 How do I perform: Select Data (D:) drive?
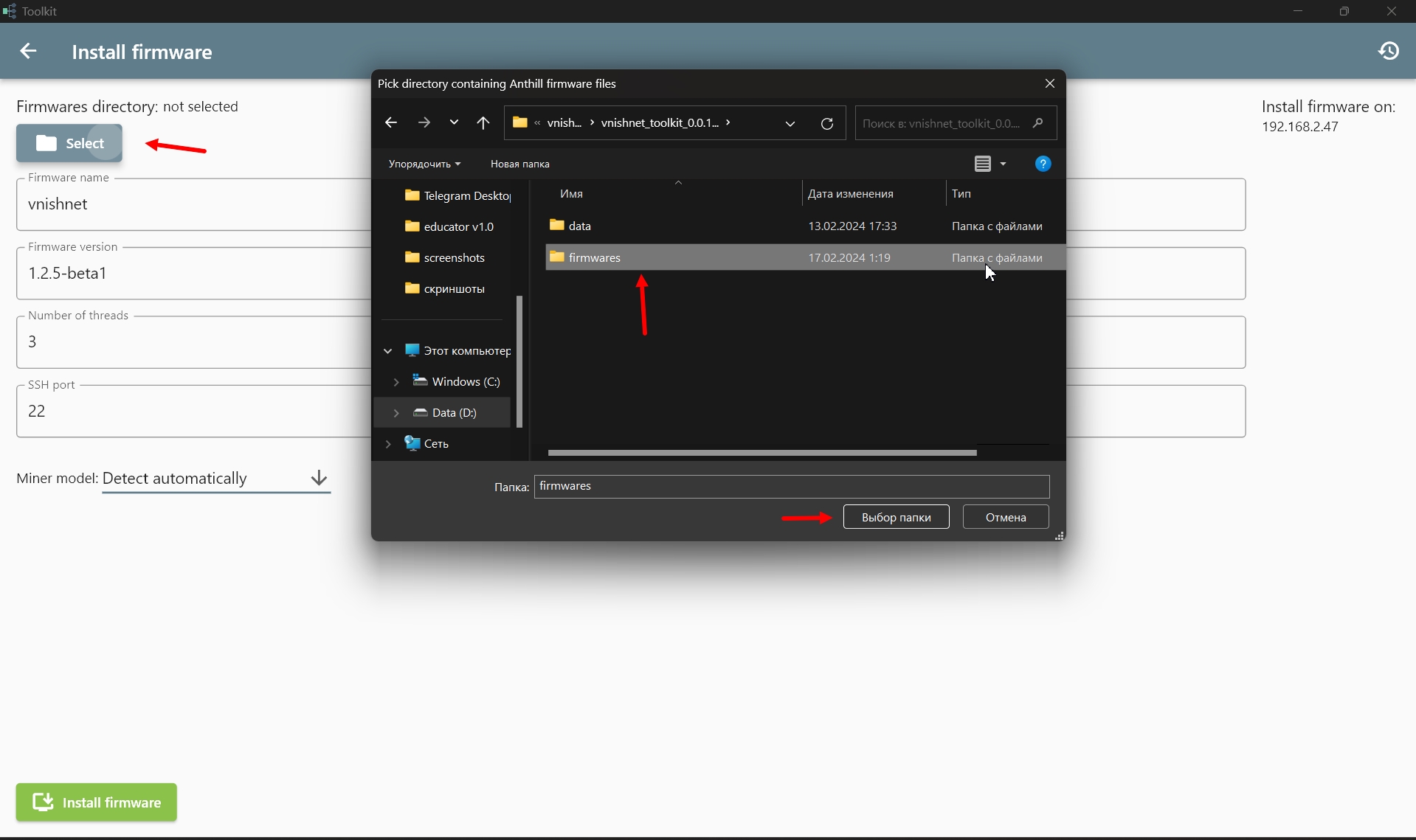point(445,412)
